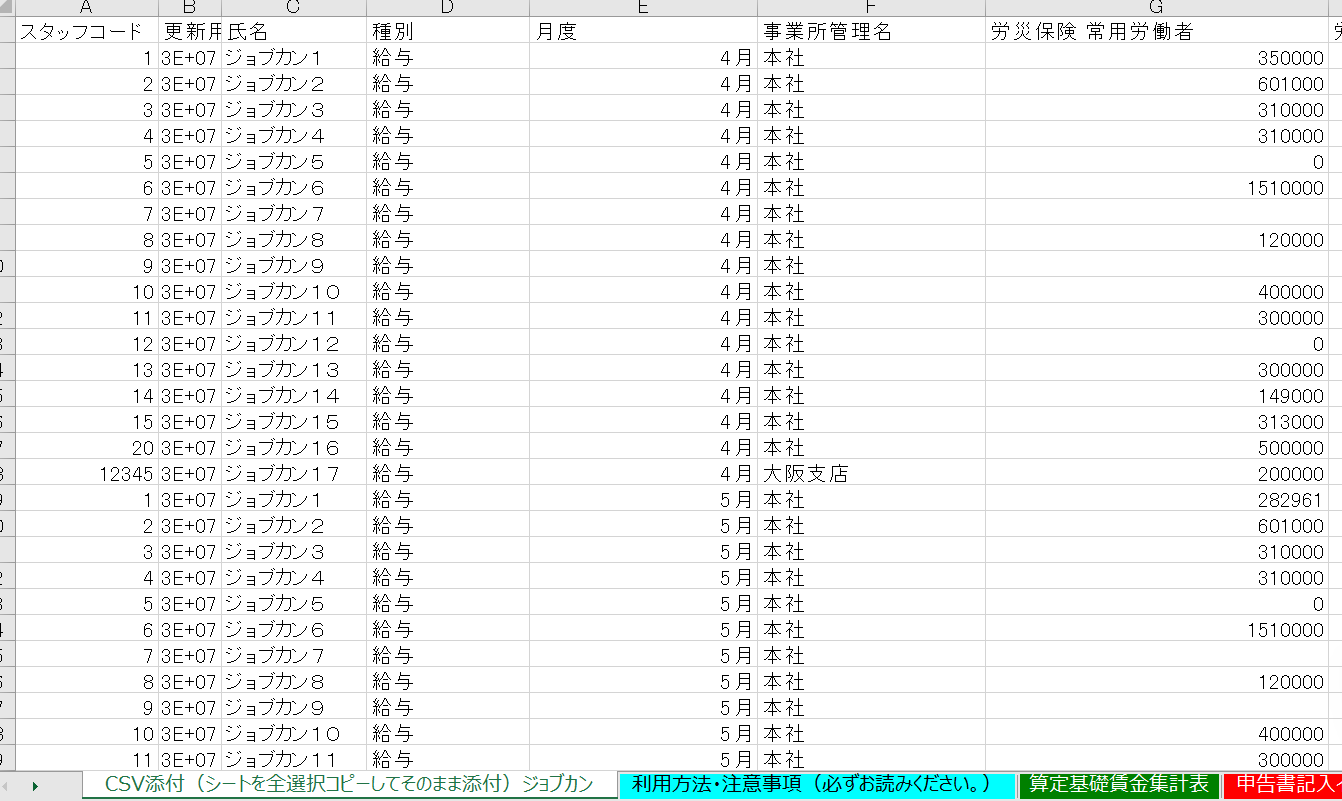Click the 月度 header cell
Screen dimensions: 1342x801
(x=643, y=31)
